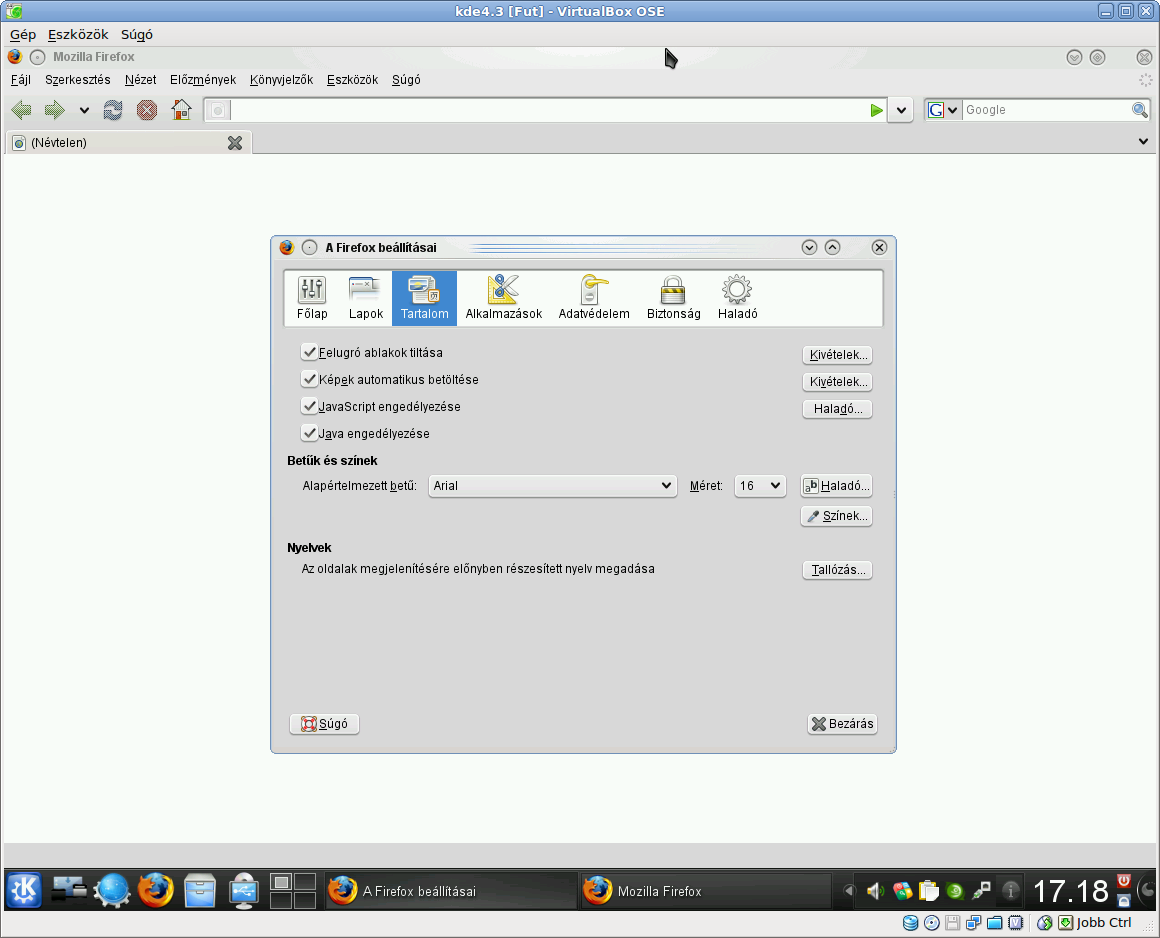The height and width of the screenshot is (938, 1160).
Task: Open the Firefox Eszközök menu
Action: click(x=352, y=80)
